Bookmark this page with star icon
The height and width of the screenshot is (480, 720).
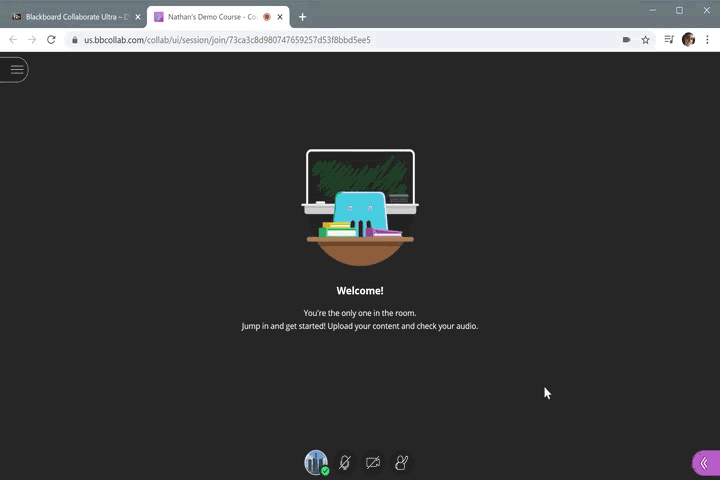tap(645, 40)
